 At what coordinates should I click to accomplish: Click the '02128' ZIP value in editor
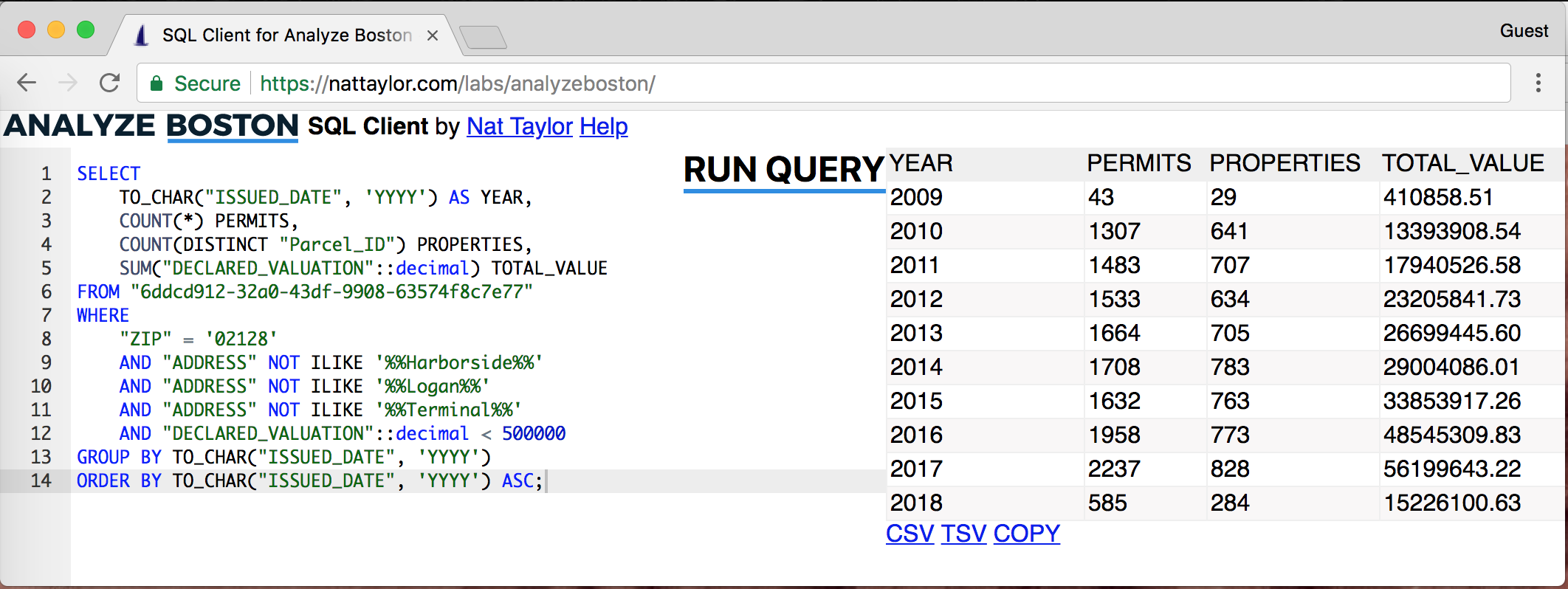click(241, 339)
